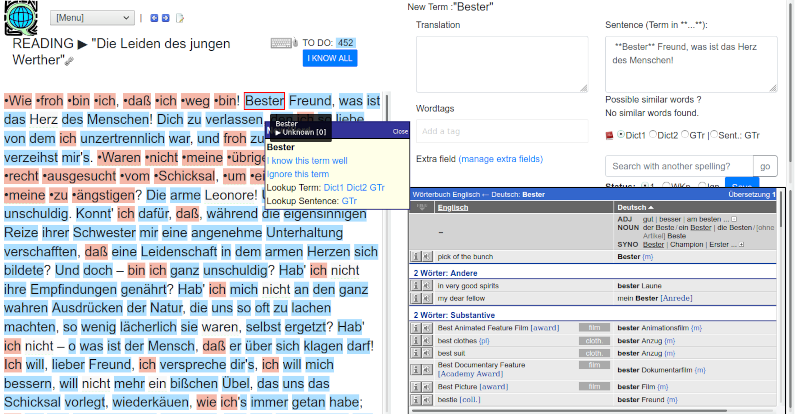
Task: Play audio for my dear fellow
Action: (x=427, y=298)
